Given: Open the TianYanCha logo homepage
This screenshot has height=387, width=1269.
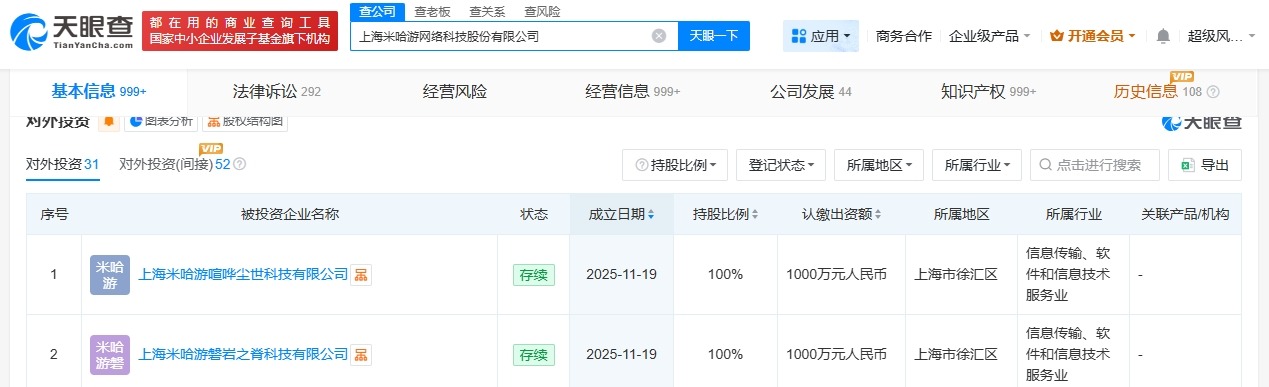Looking at the screenshot, I should pos(71,32).
